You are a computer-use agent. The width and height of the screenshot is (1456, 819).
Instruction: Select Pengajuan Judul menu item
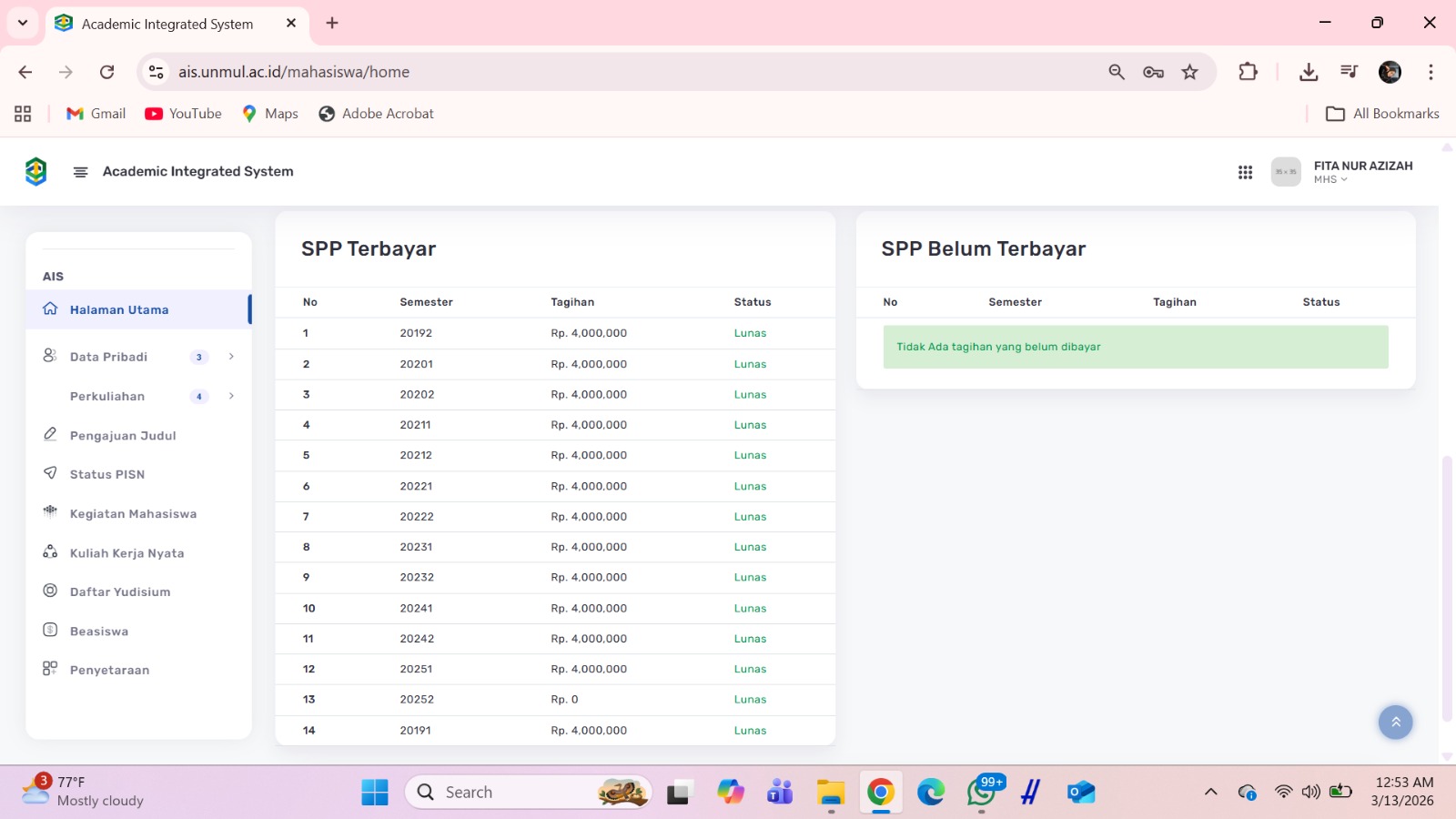coord(123,436)
